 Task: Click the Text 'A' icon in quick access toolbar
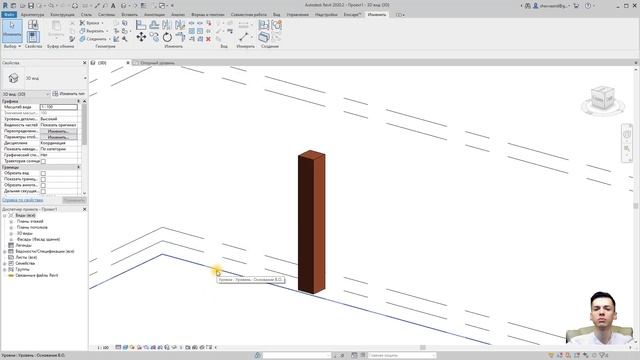[113, 6]
